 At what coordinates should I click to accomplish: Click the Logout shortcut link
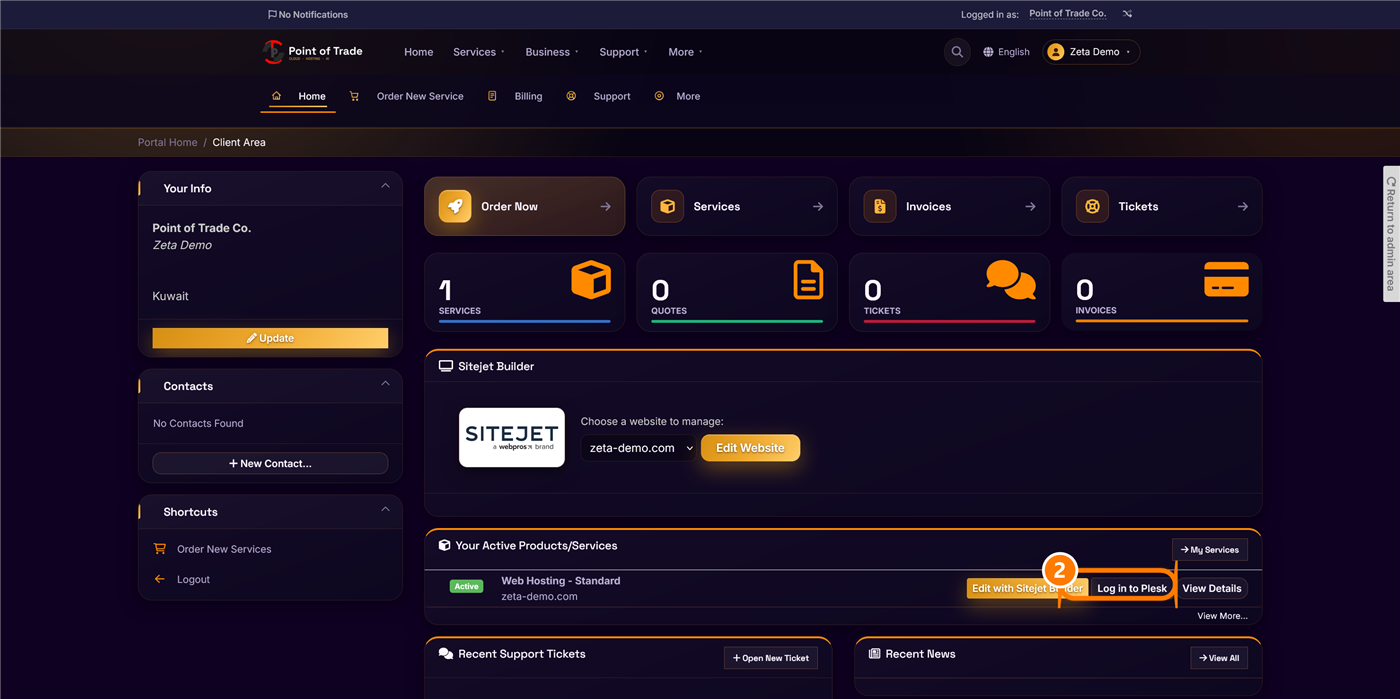(x=193, y=579)
